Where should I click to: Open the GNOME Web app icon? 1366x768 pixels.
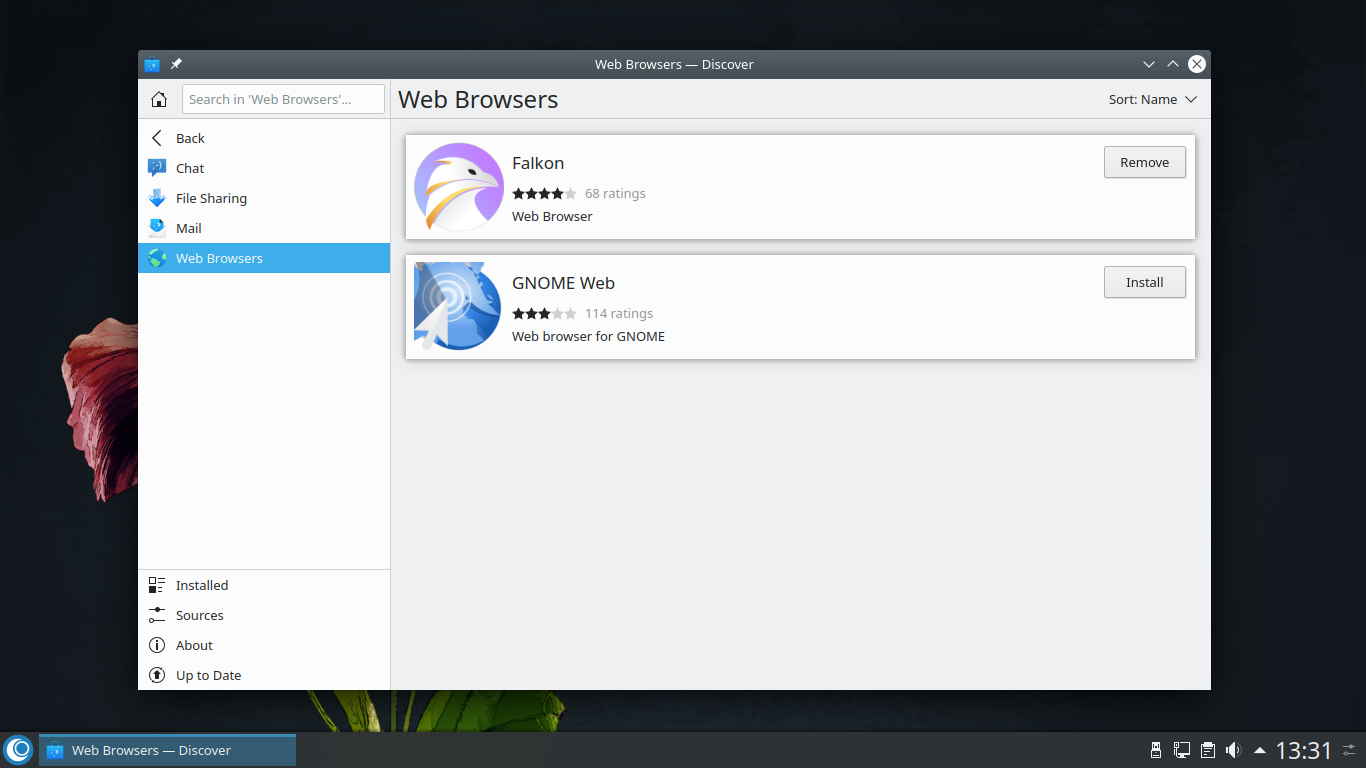(458, 306)
